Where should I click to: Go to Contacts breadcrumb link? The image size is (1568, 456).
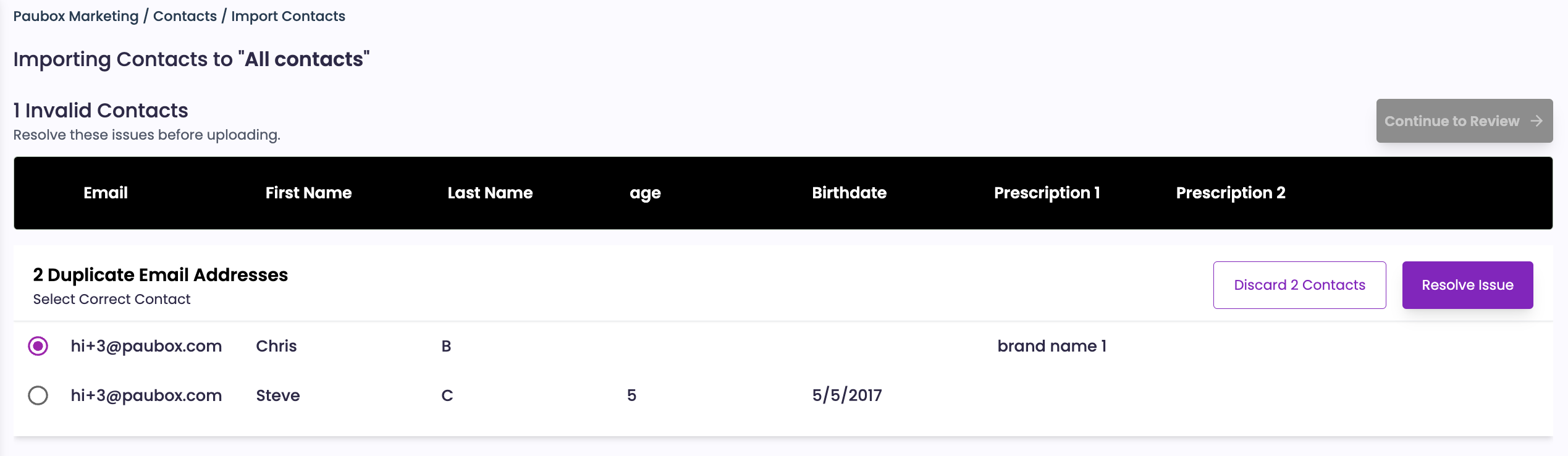coord(185,16)
